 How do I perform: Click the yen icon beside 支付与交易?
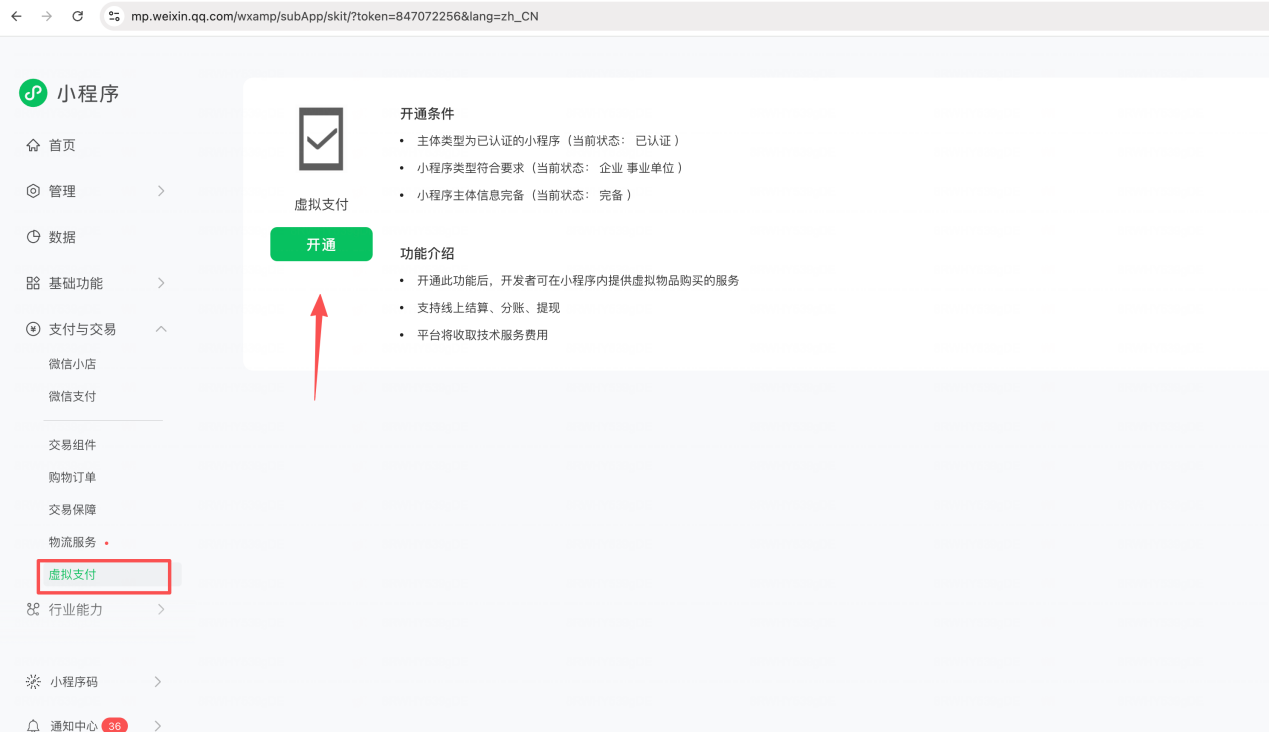pyautogui.click(x=33, y=329)
